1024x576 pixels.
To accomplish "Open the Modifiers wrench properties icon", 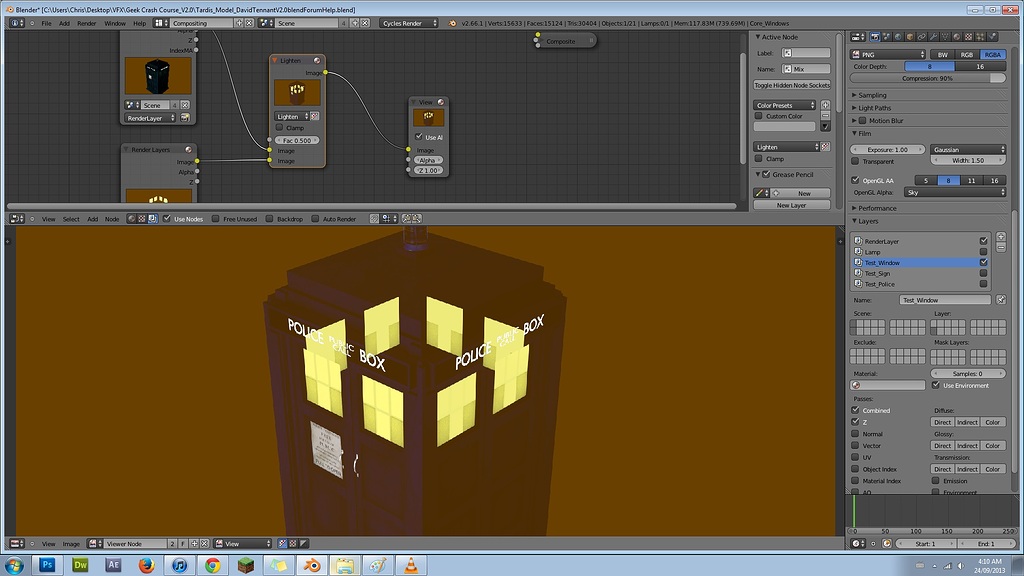I will click(933, 37).
